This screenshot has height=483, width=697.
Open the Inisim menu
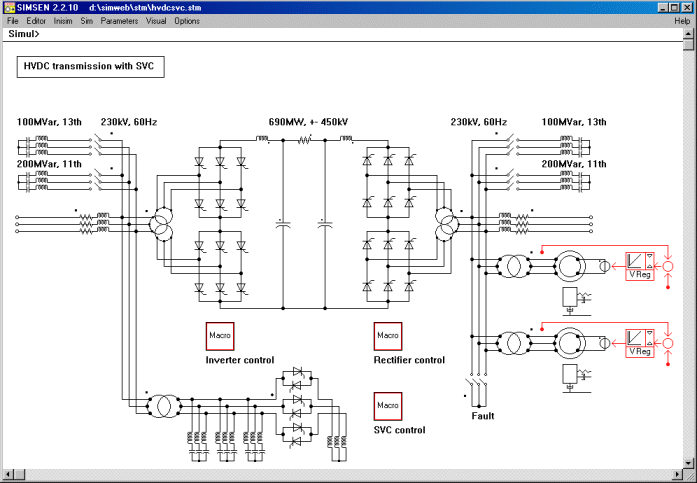tap(63, 21)
